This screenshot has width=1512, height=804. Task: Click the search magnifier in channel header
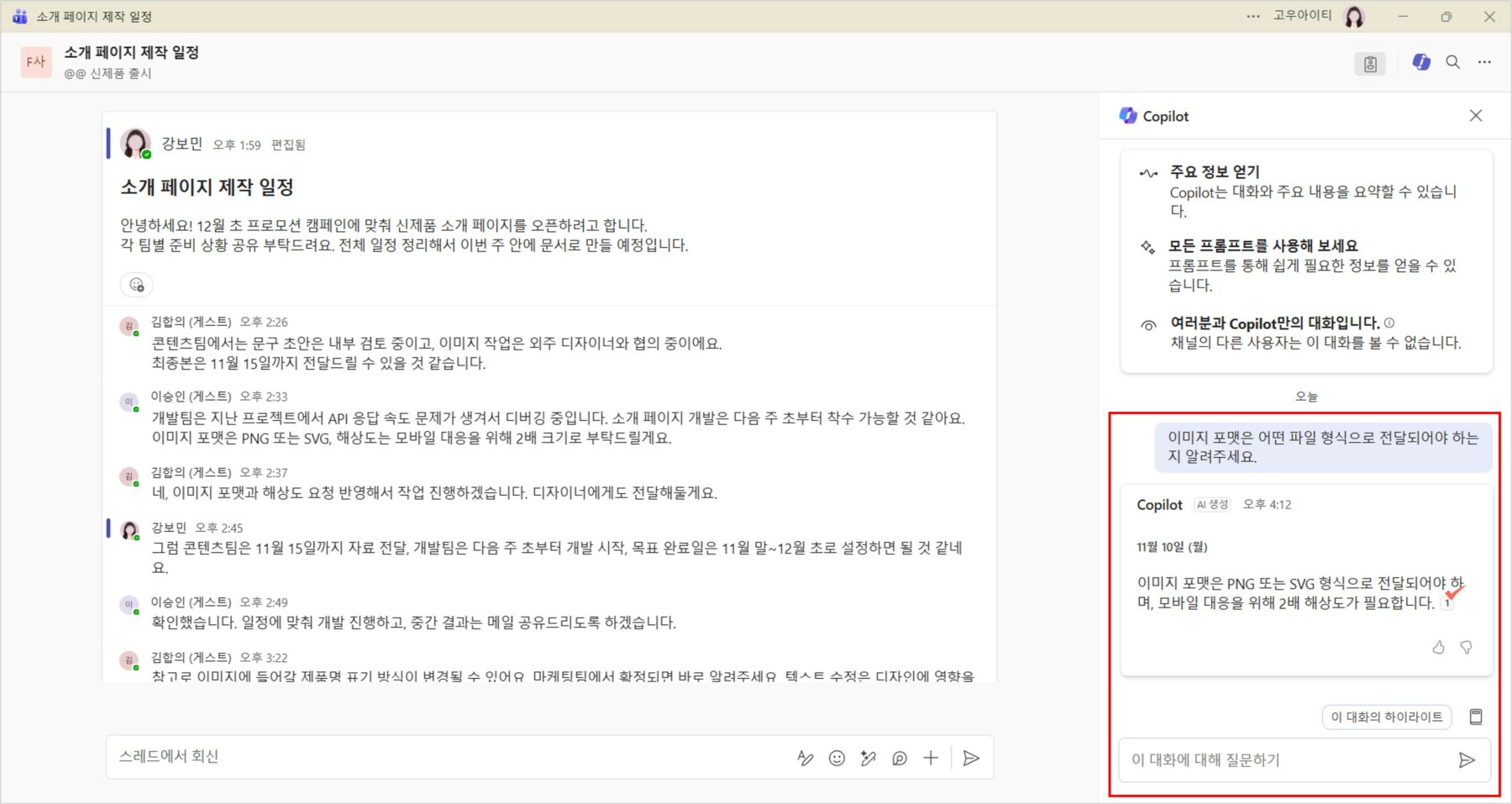pos(1452,62)
